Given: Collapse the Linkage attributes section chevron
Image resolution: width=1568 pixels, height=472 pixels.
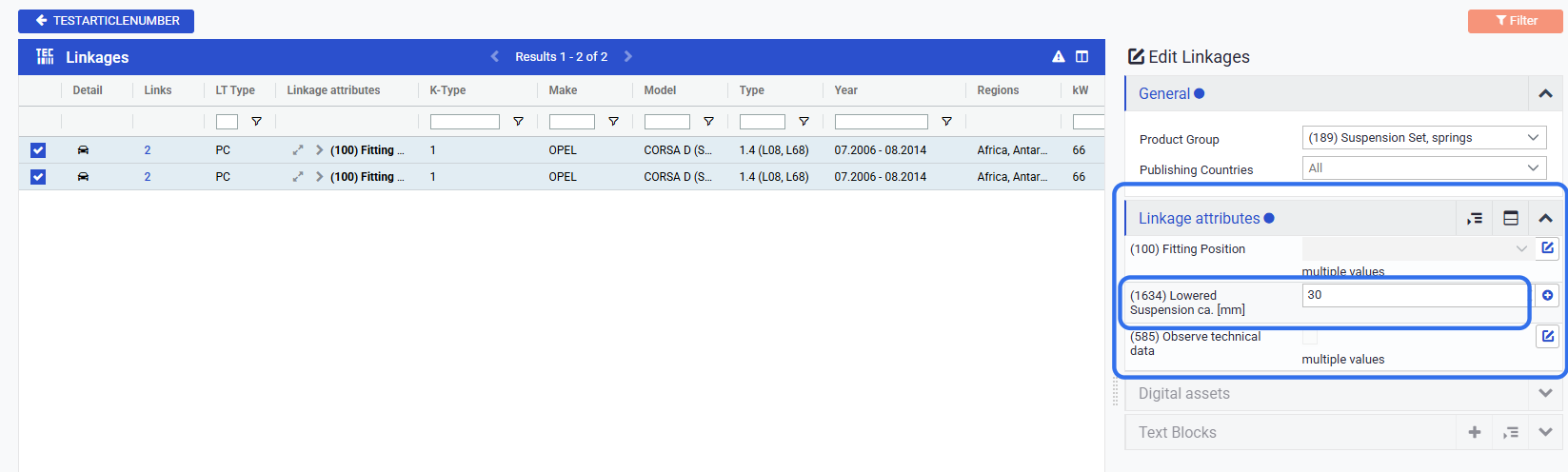Looking at the screenshot, I should [x=1545, y=219].
